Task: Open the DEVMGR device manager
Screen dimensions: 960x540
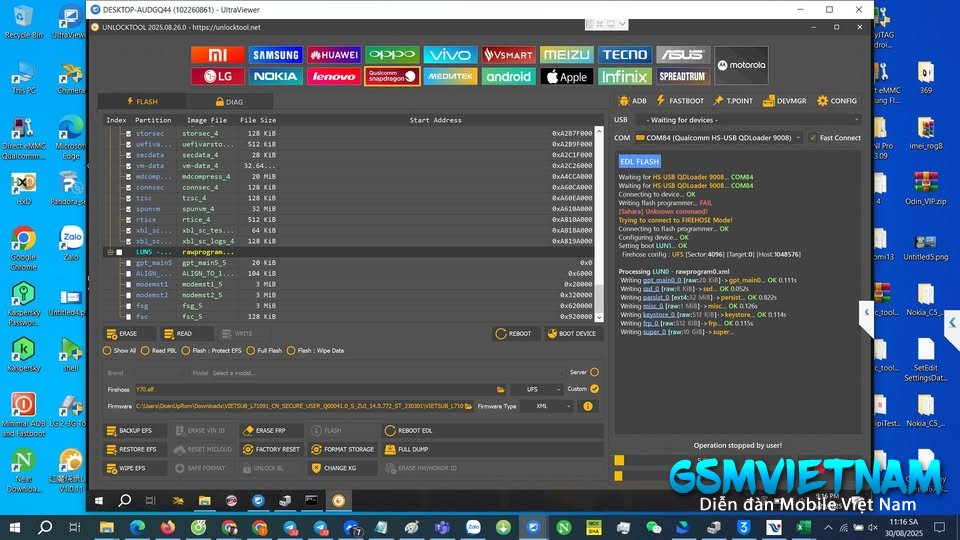Action: pyautogui.click(x=784, y=101)
